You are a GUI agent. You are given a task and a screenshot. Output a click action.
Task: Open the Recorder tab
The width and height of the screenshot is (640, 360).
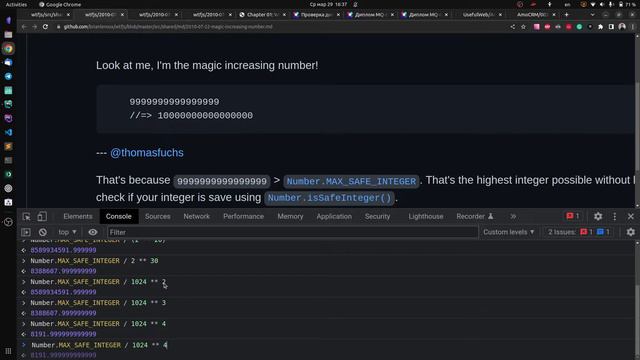(475, 216)
